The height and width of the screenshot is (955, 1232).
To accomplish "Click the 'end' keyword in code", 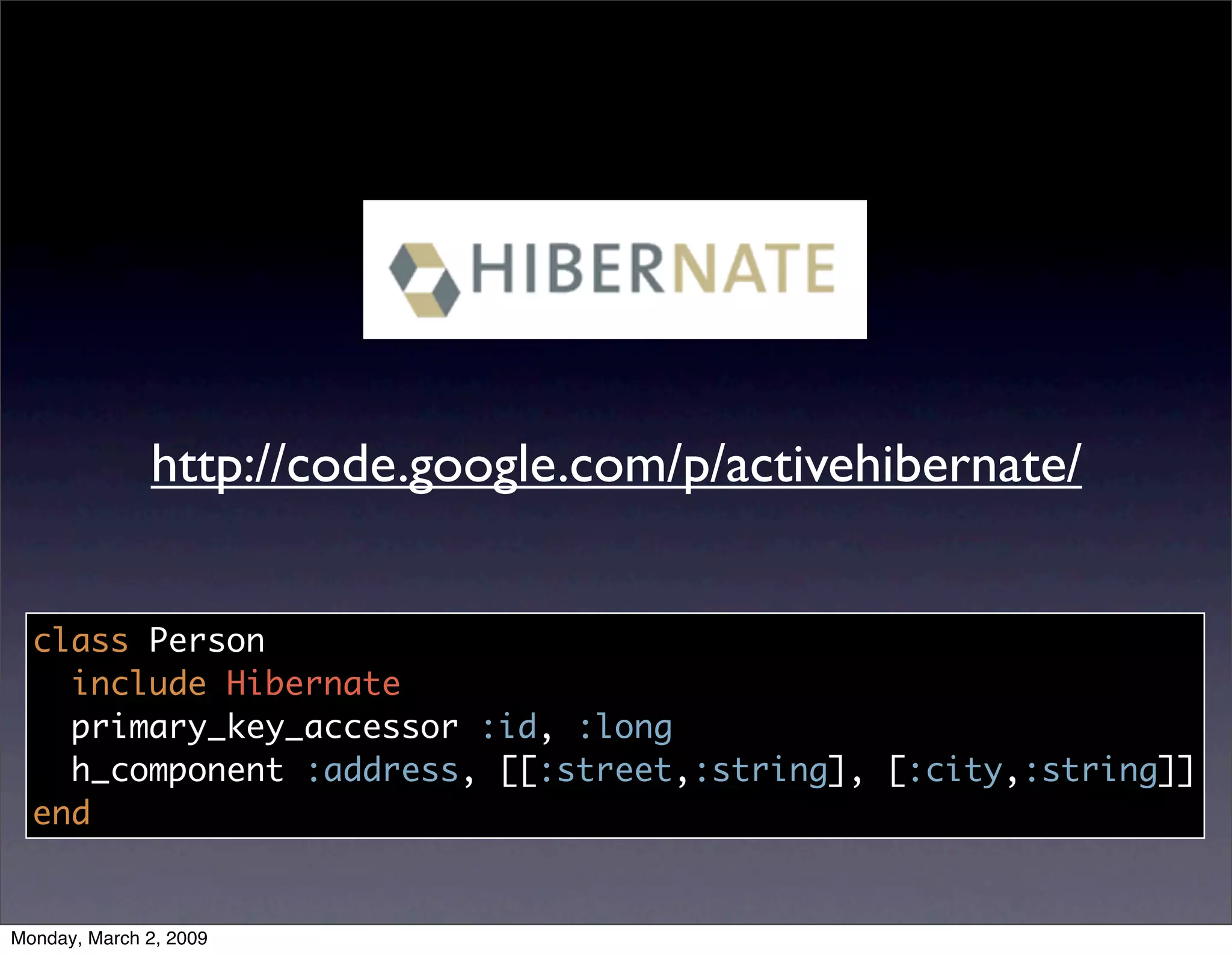I will pyautogui.click(x=61, y=813).
